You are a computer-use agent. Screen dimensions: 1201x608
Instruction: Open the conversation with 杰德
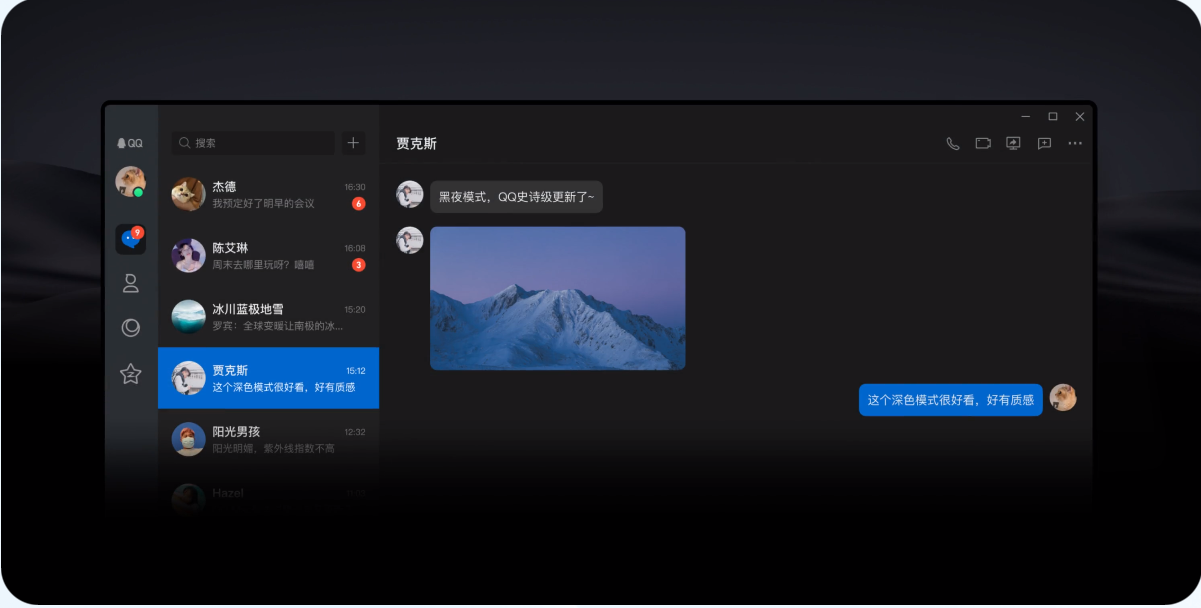tap(268, 195)
